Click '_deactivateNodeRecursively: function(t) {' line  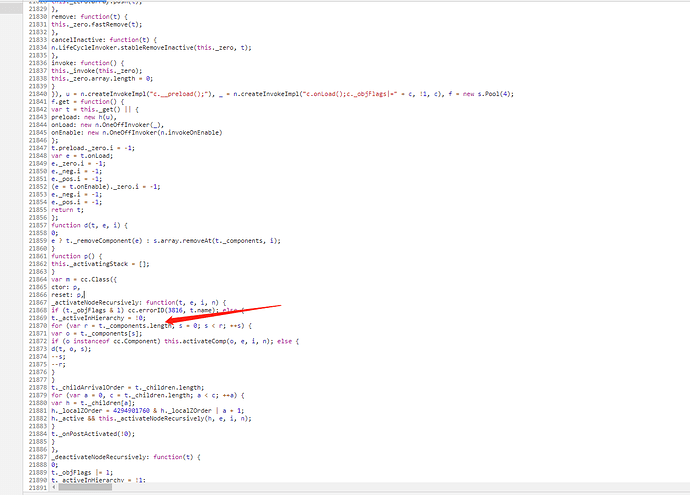(x=125, y=457)
